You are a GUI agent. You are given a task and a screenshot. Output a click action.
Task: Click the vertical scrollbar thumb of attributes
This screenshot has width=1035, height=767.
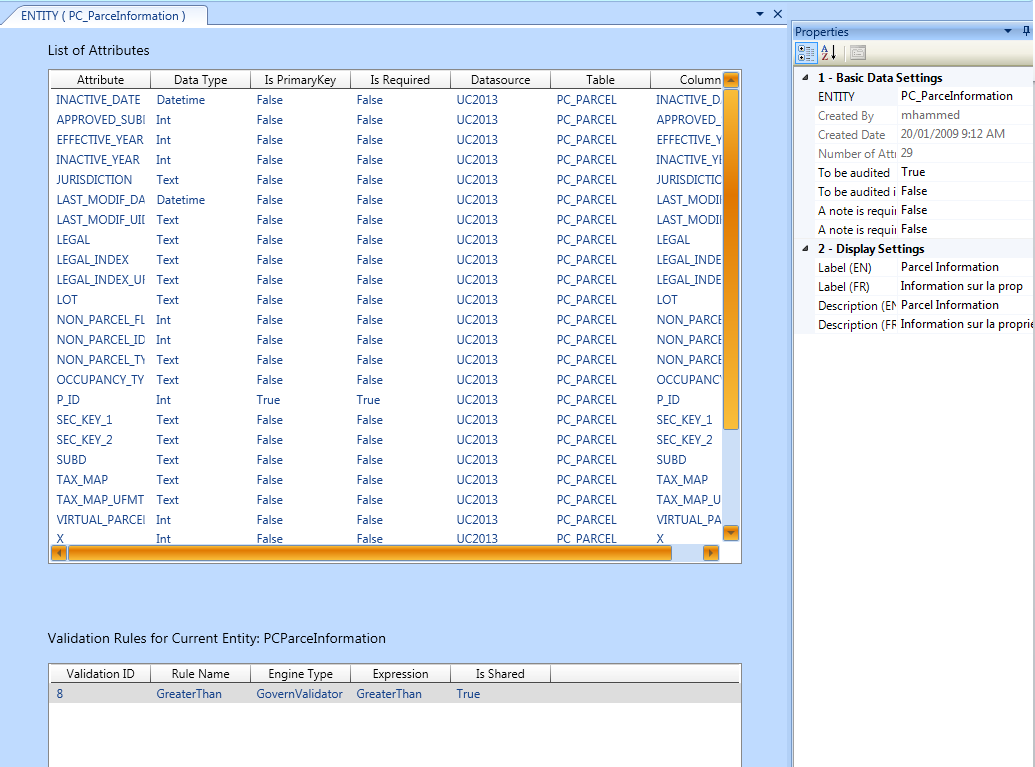tap(730, 258)
